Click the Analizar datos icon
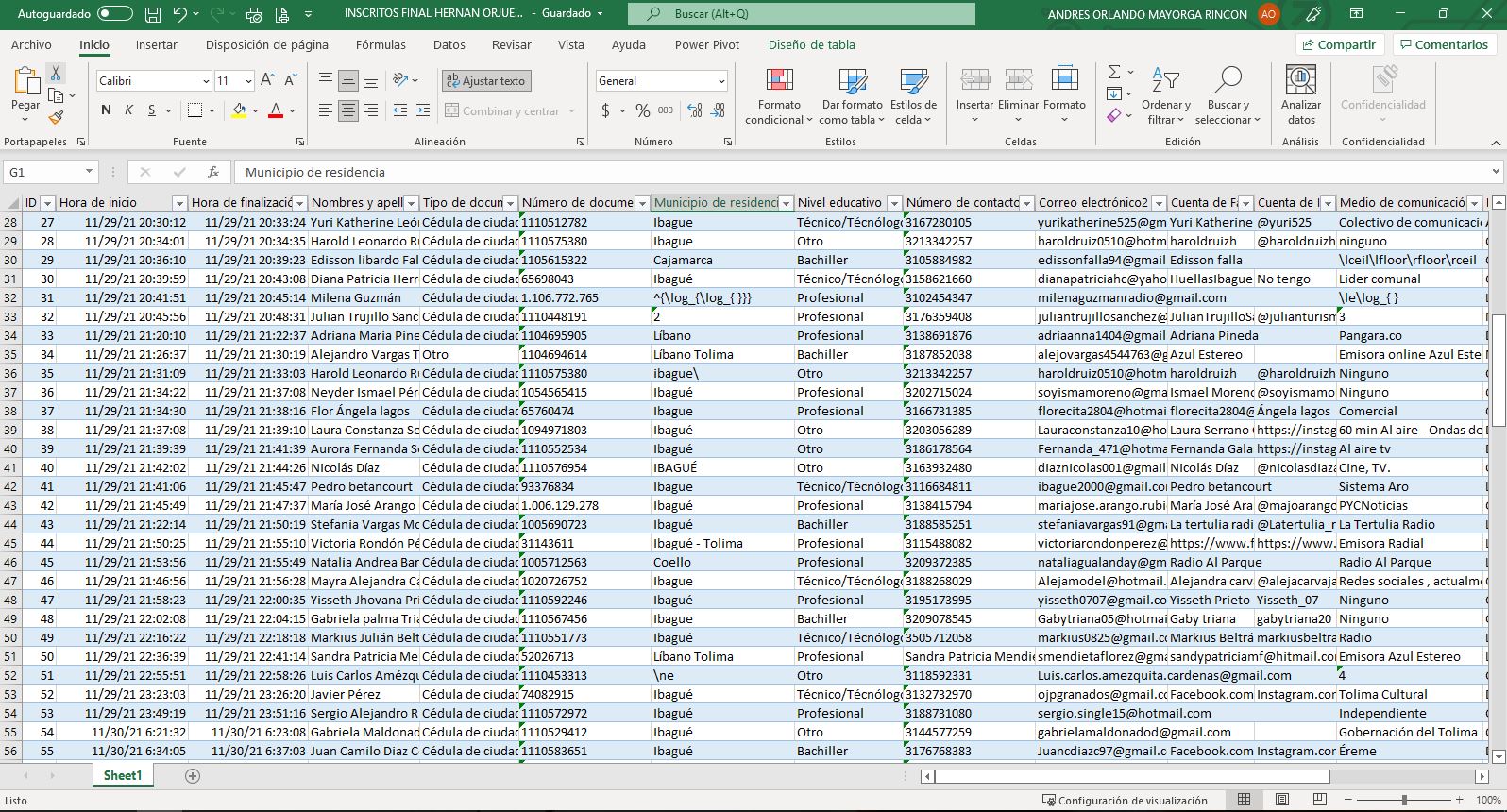Image resolution: width=1507 pixels, height=812 pixels. 1300,95
